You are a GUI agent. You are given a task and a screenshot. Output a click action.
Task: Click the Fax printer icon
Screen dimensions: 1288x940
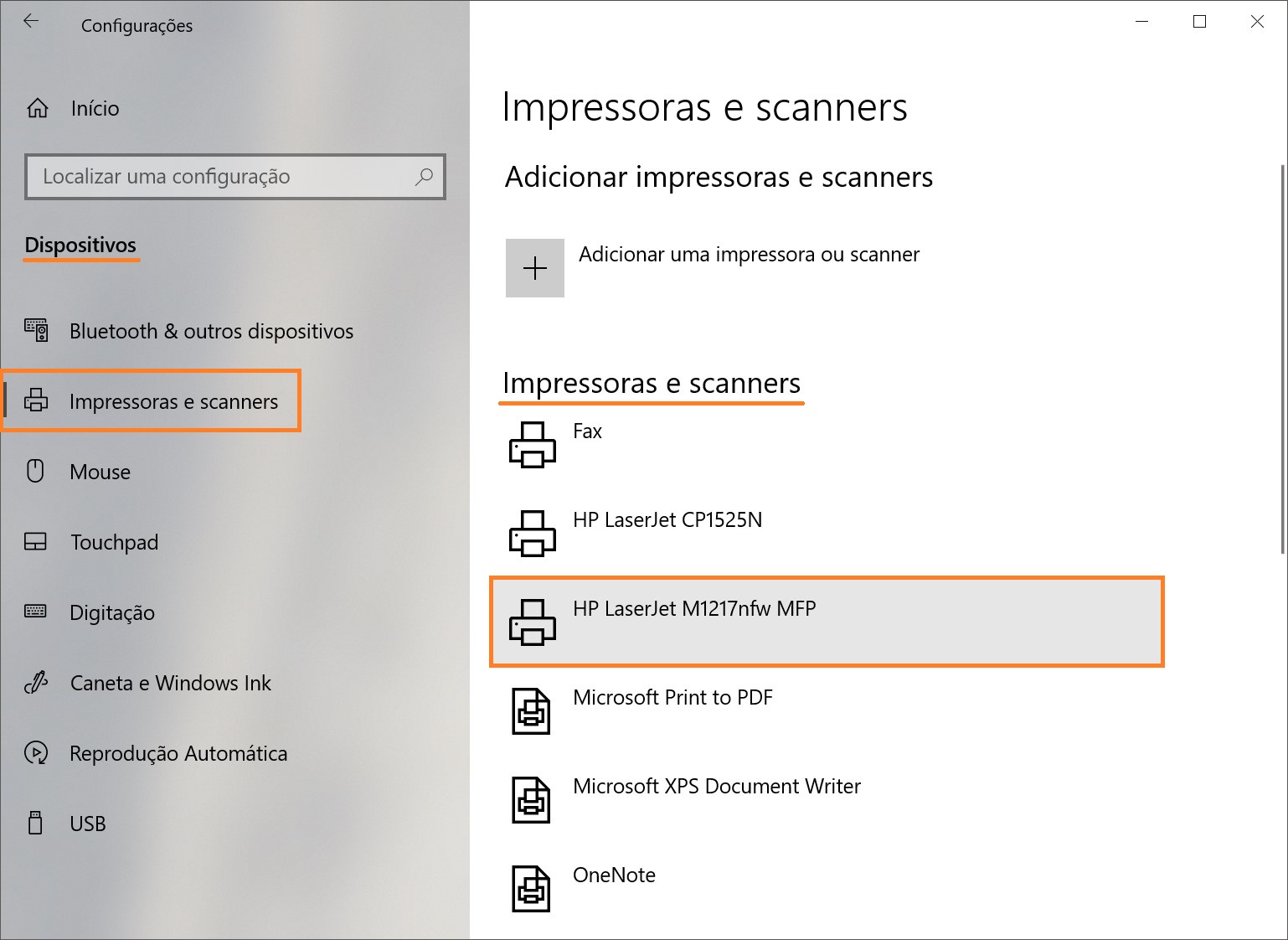point(533,444)
